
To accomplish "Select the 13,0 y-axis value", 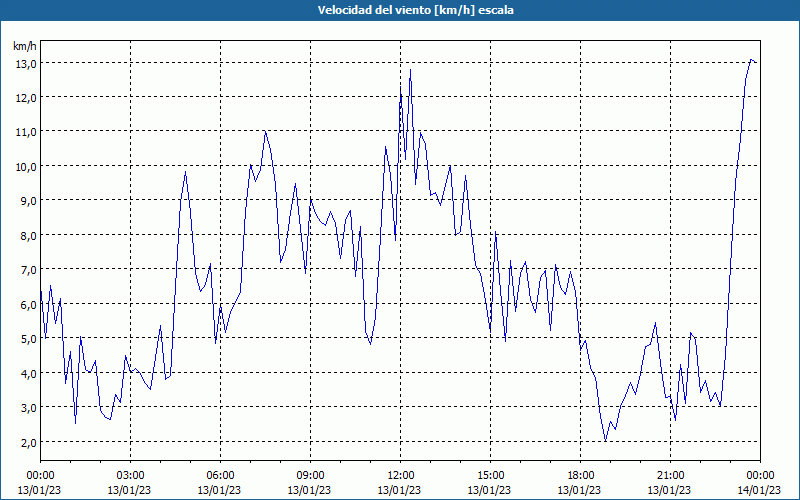I will [26, 64].
